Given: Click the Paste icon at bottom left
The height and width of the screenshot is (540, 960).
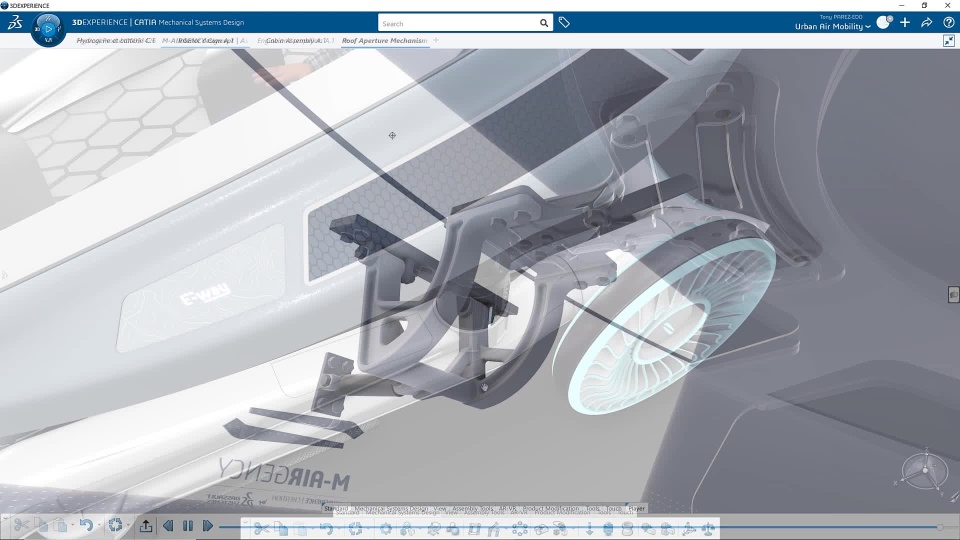Looking at the screenshot, I should [60, 525].
